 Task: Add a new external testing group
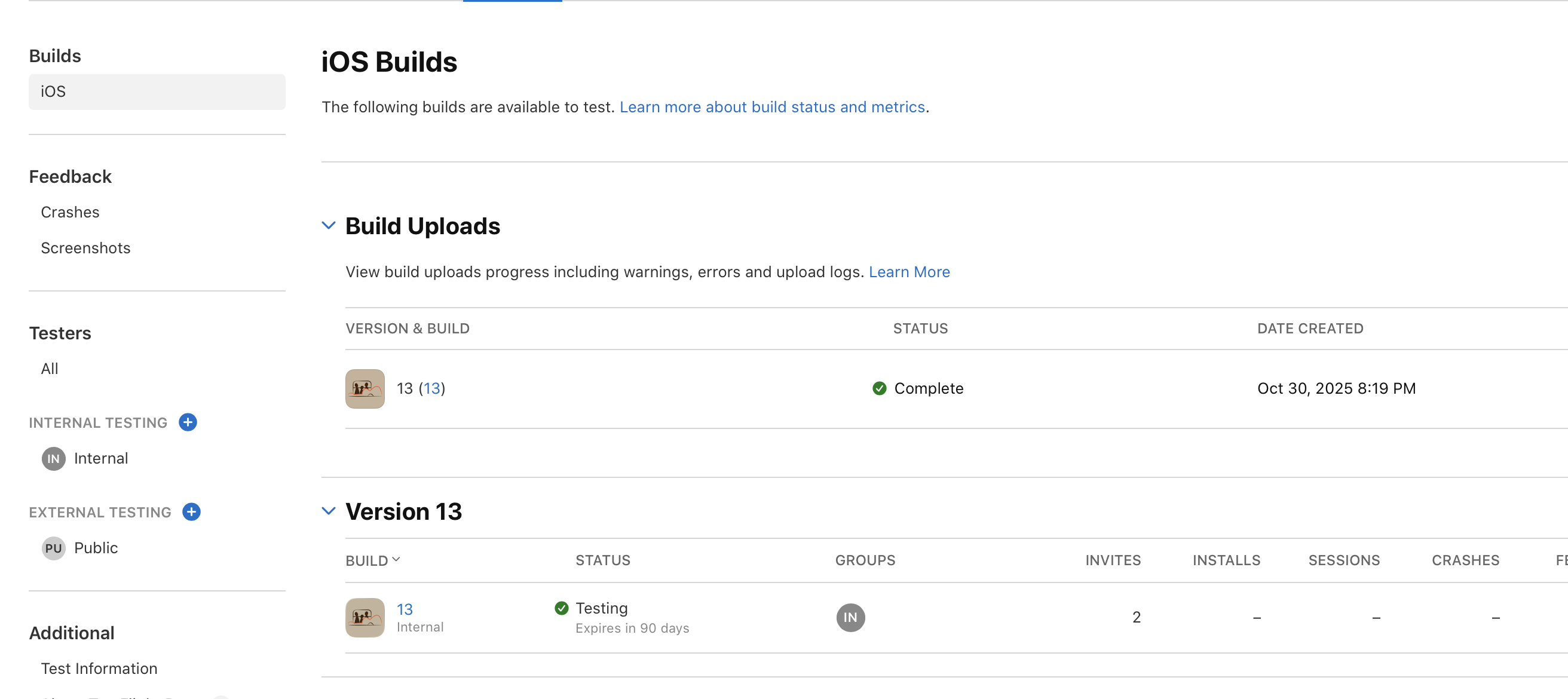click(x=191, y=511)
